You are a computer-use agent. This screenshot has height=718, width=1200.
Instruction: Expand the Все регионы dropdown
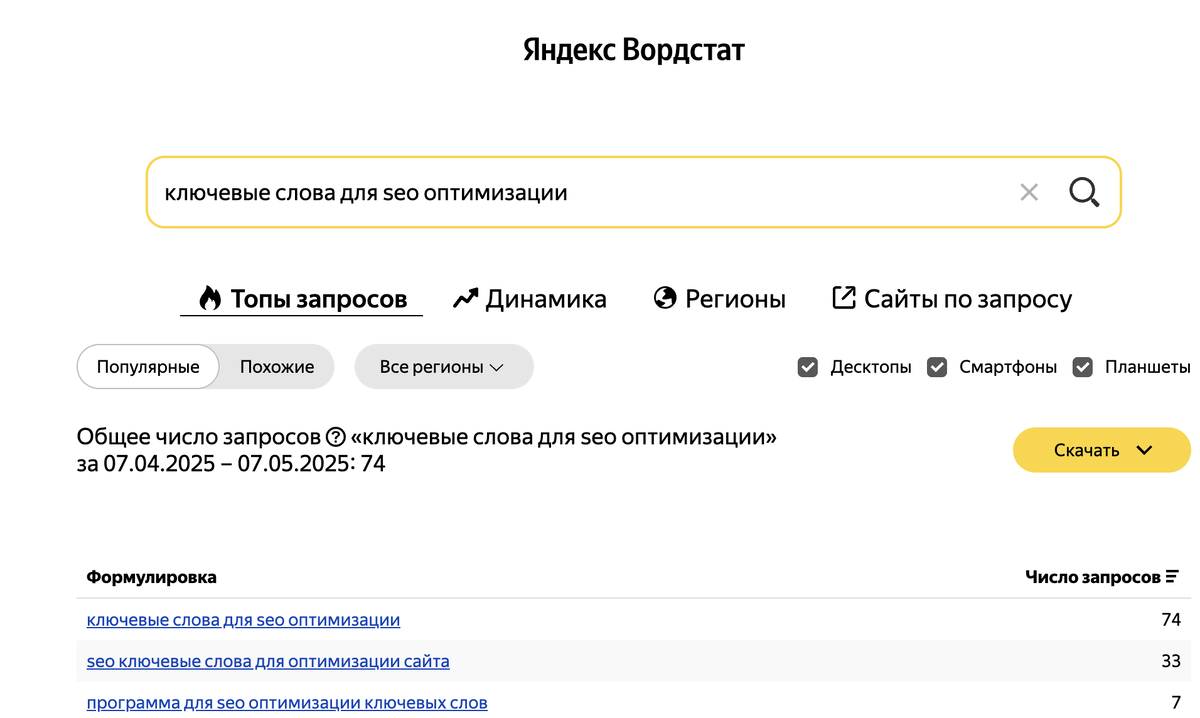(444, 367)
